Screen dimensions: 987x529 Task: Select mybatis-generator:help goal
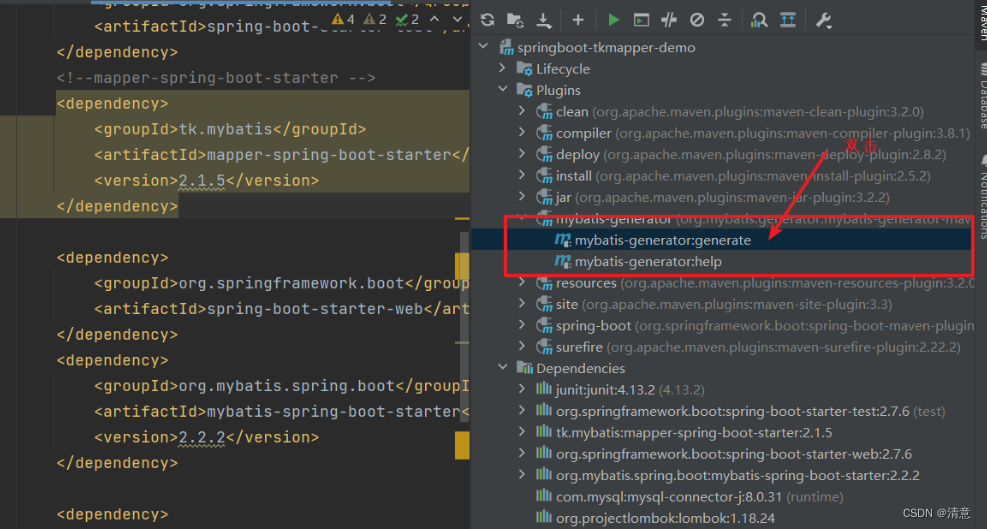tap(648, 261)
